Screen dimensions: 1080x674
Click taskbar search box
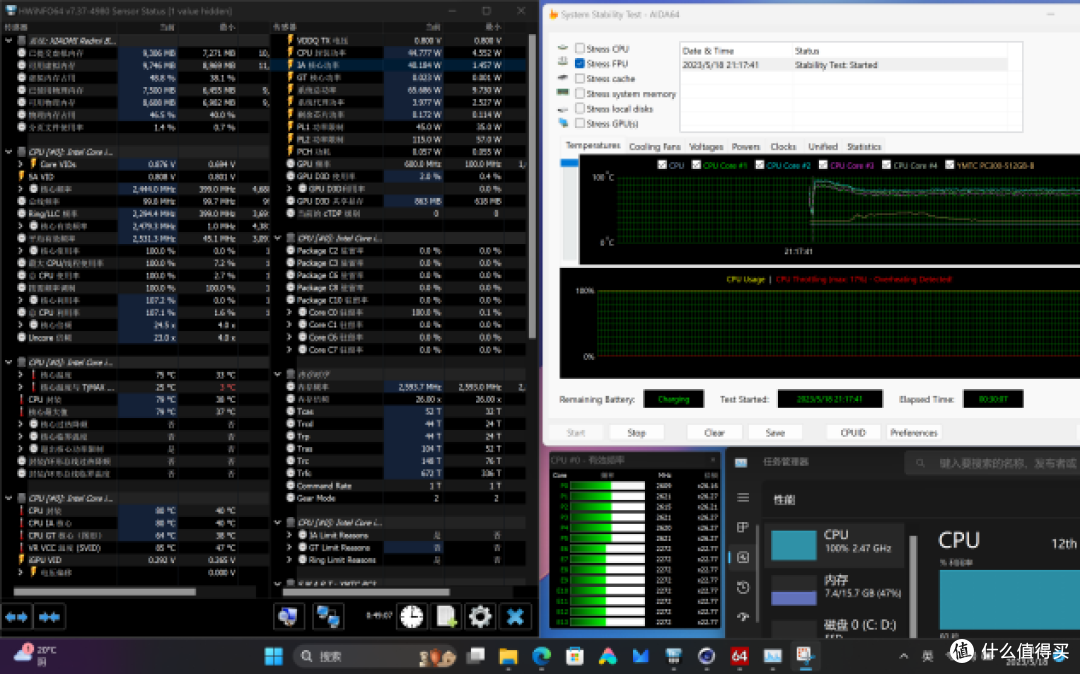[x=375, y=656]
